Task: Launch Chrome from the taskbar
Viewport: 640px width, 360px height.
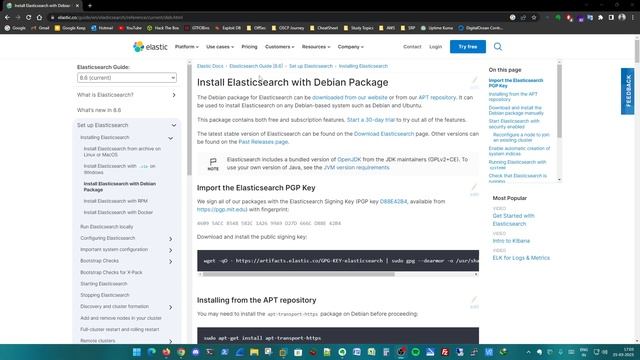Action: click(181, 352)
